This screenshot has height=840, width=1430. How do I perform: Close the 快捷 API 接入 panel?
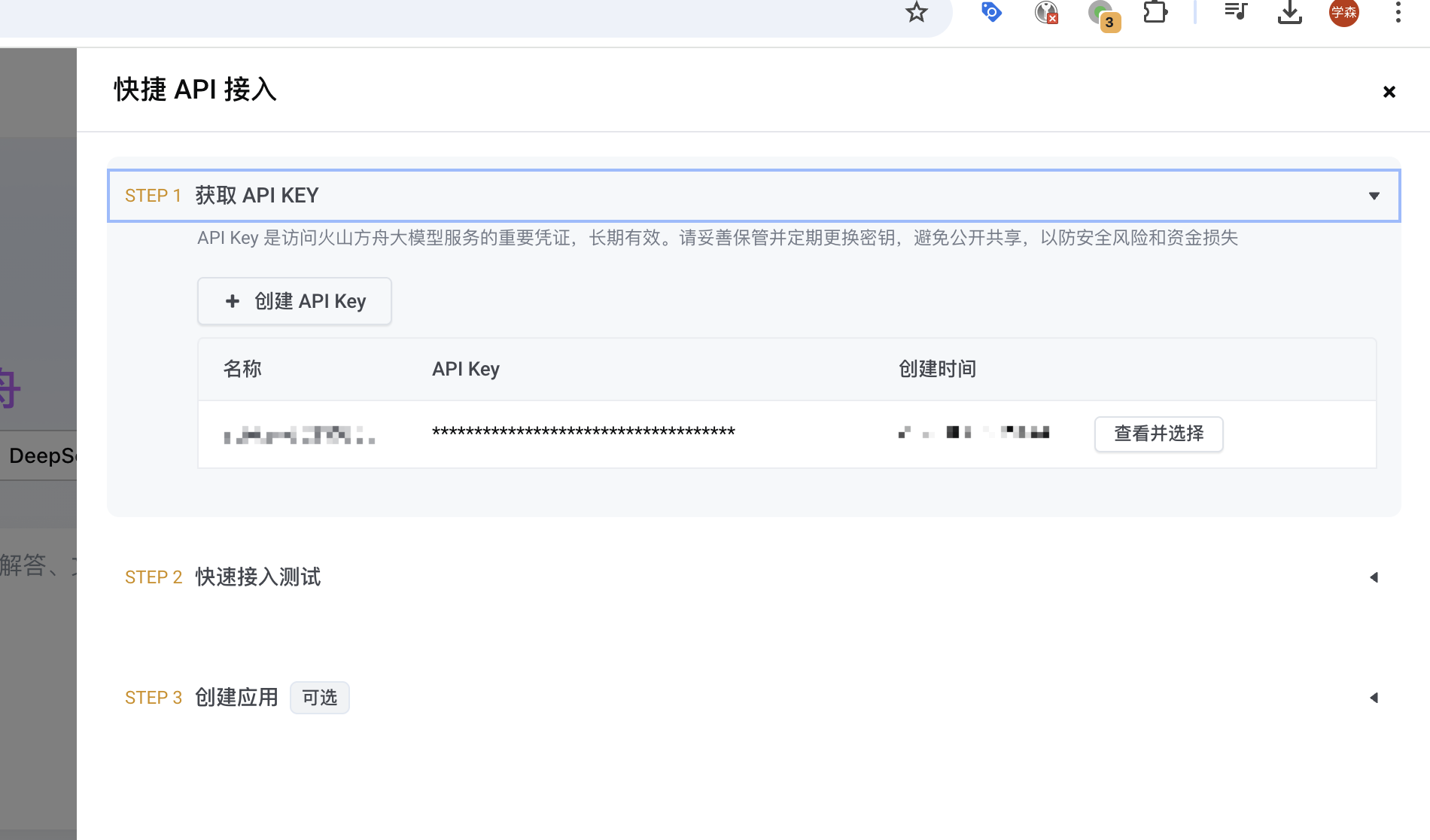(x=1389, y=92)
